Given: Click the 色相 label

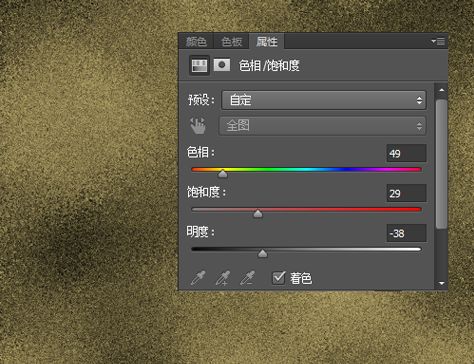Looking at the screenshot, I should point(201,152).
